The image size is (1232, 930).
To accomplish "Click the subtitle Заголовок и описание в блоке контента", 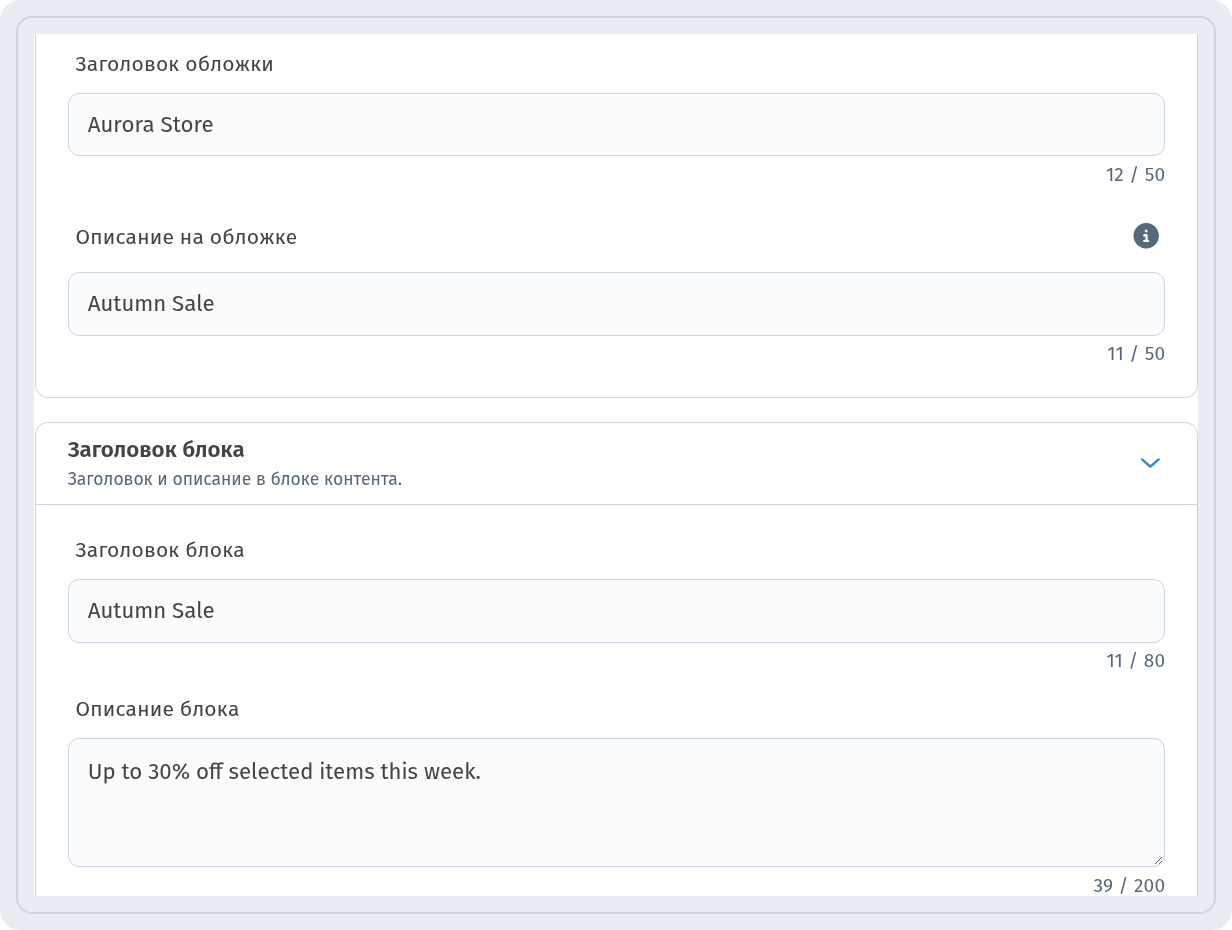I will pyautogui.click(x=235, y=479).
